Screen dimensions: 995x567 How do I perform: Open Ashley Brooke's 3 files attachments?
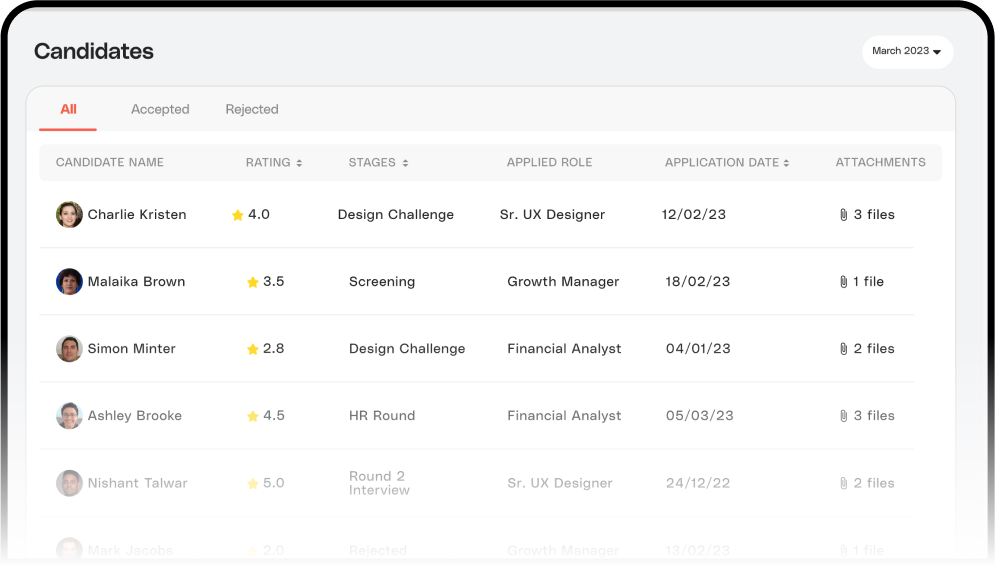coord(873,416)
